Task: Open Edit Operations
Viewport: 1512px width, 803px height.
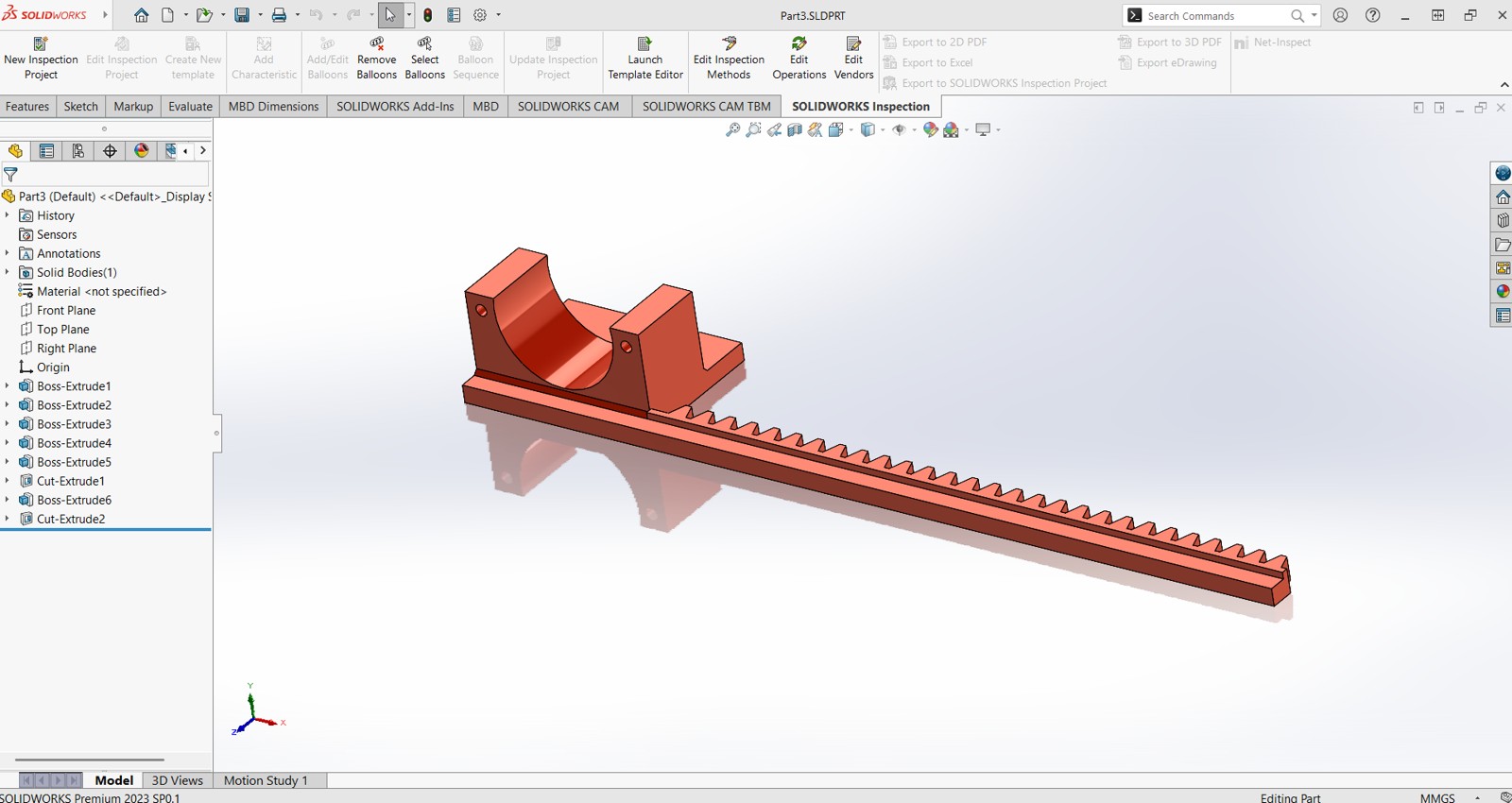Action: click(799, 59)
